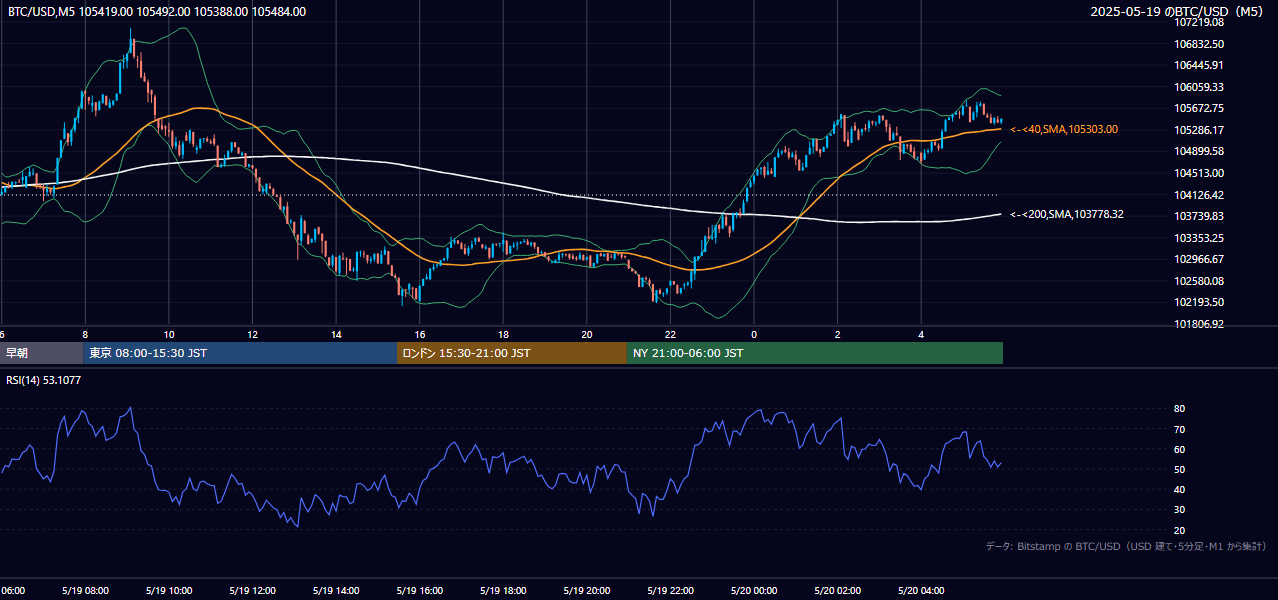Click the price axis value 103739.83
1278x600 pixels.
[x=1199, y=216]
